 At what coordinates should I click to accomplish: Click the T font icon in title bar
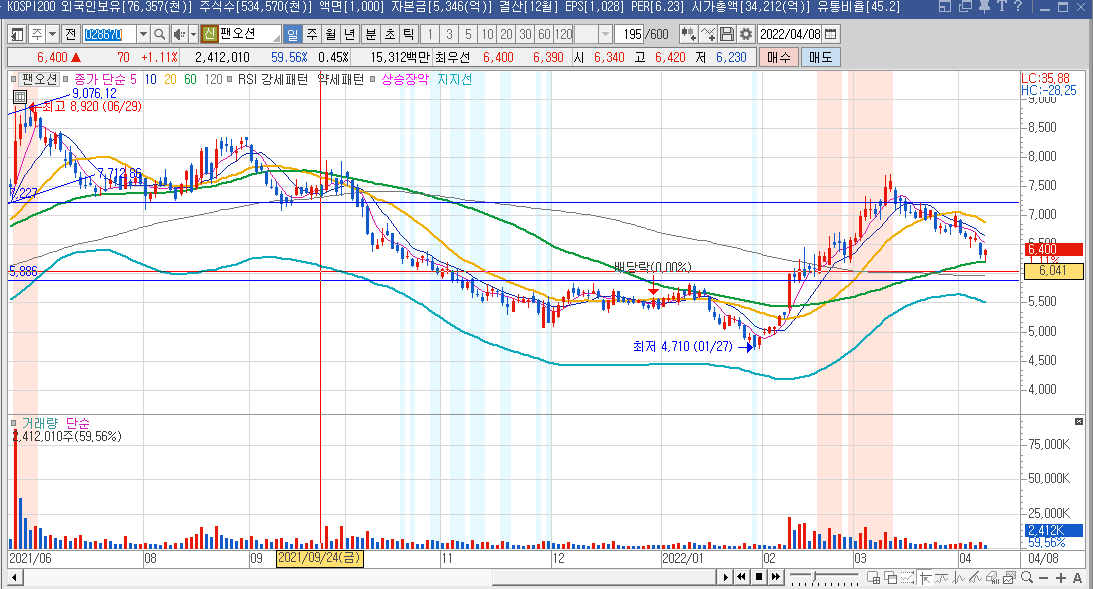pyautogui.click(x=1002, y=7)
